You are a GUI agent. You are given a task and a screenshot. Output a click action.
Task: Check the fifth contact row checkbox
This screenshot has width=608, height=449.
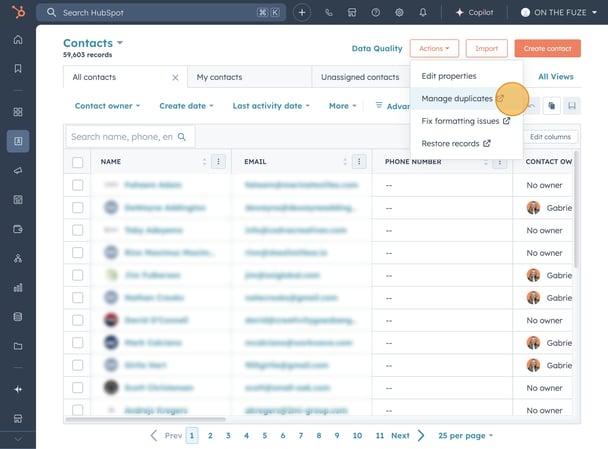click(78, 275)
